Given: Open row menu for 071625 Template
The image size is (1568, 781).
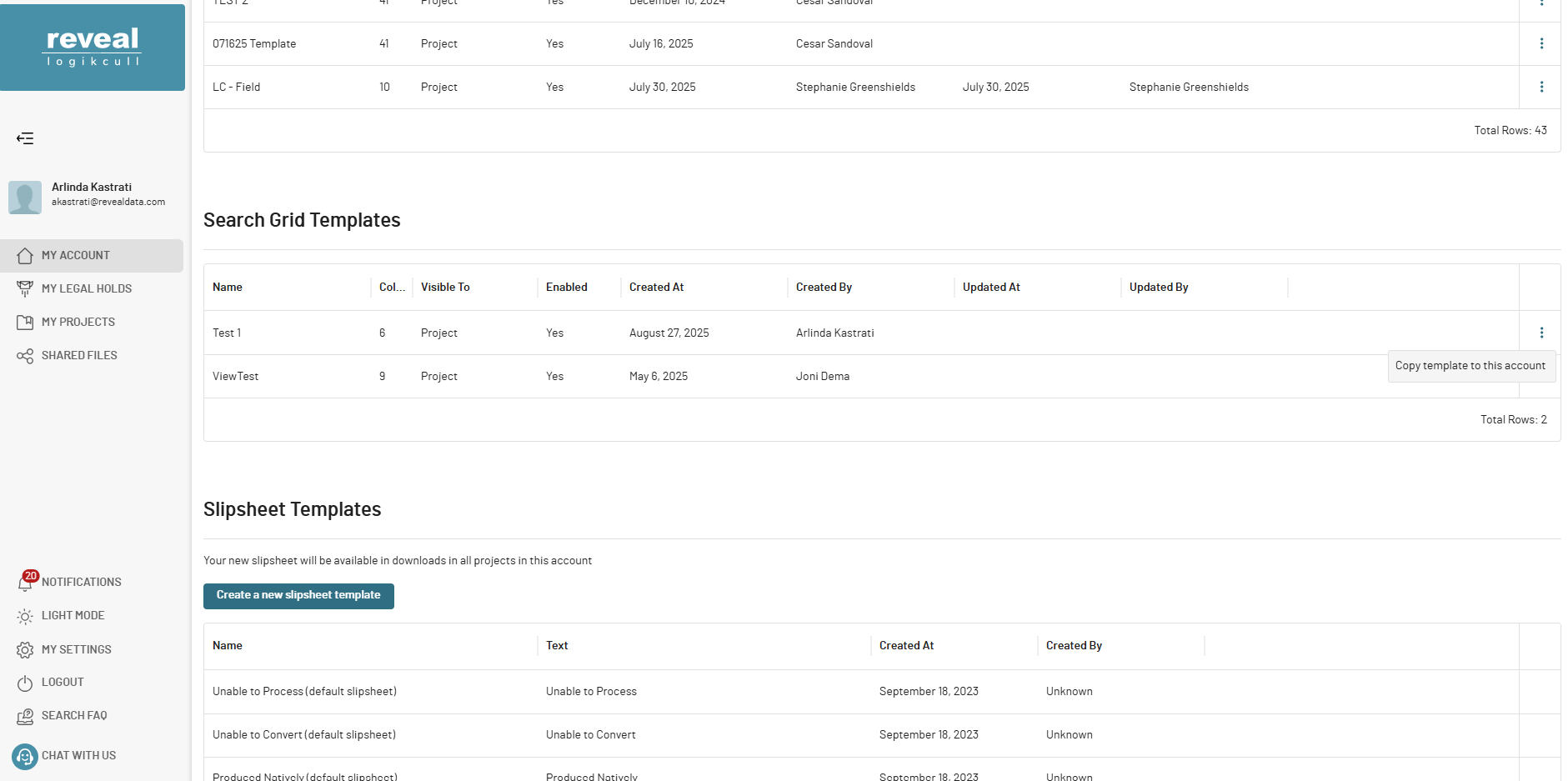Looking at the screenshot, I should (1541, 43).
